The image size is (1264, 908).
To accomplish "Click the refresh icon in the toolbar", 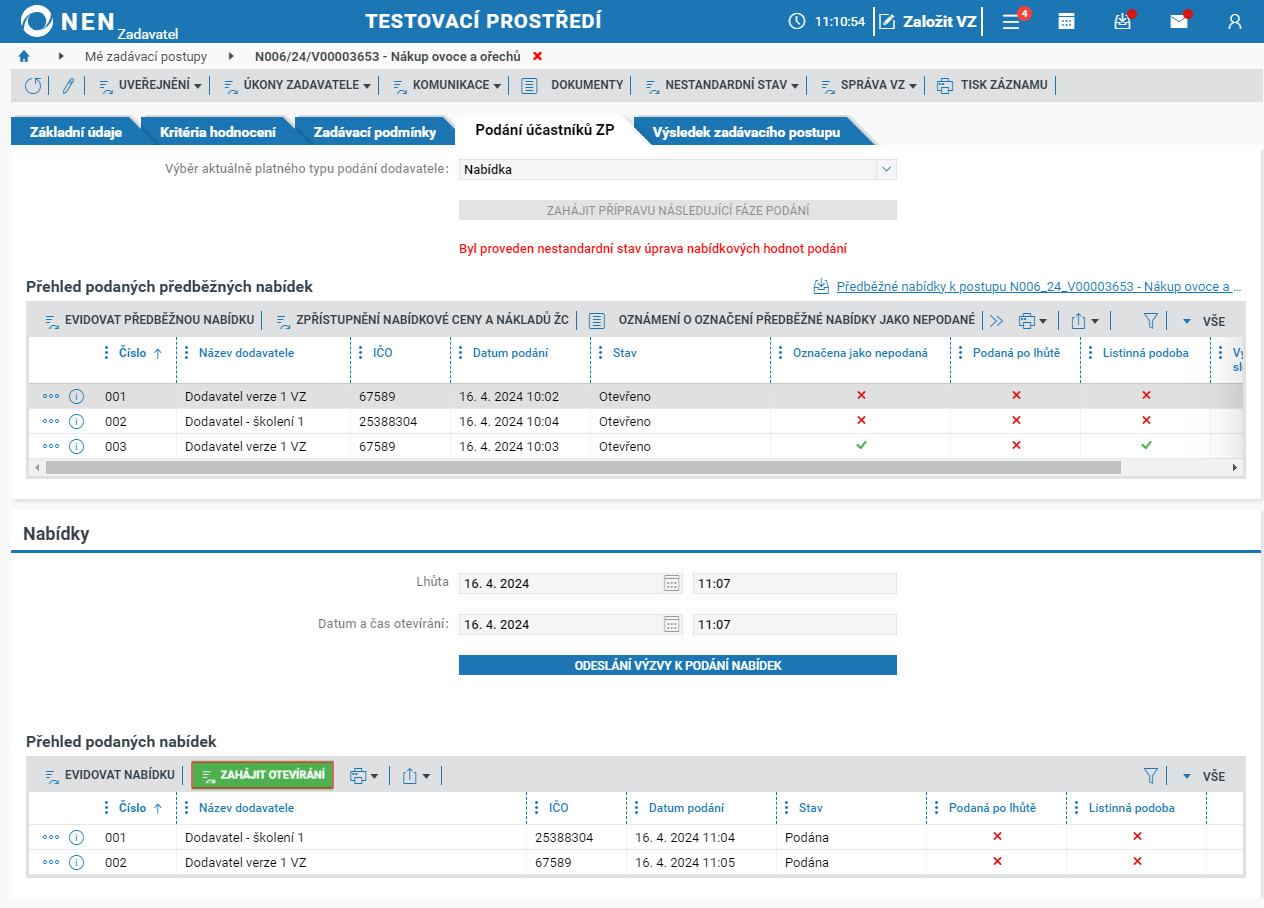I will [33, 86].
